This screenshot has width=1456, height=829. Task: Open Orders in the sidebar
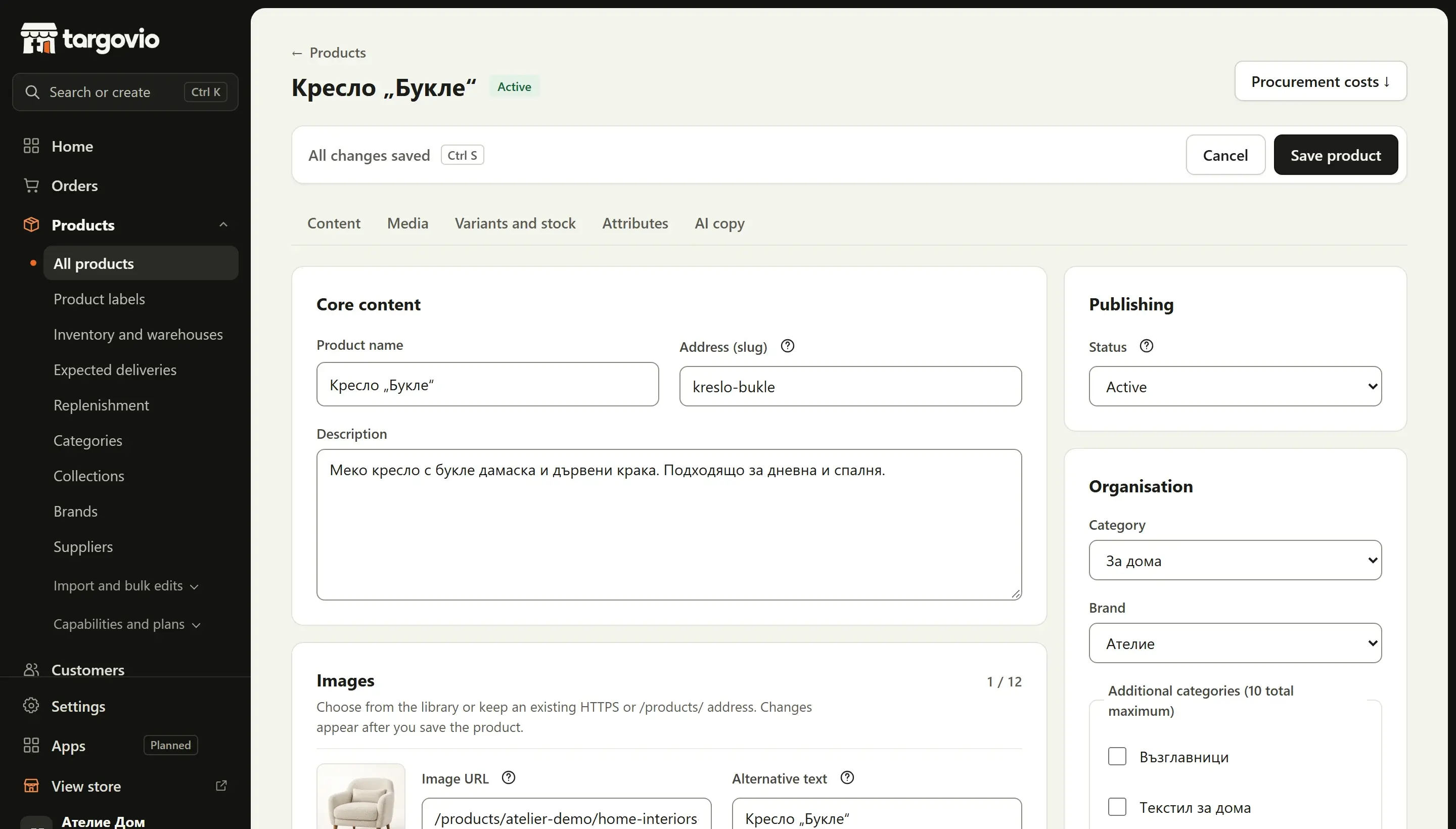click(x=75, y=185)
